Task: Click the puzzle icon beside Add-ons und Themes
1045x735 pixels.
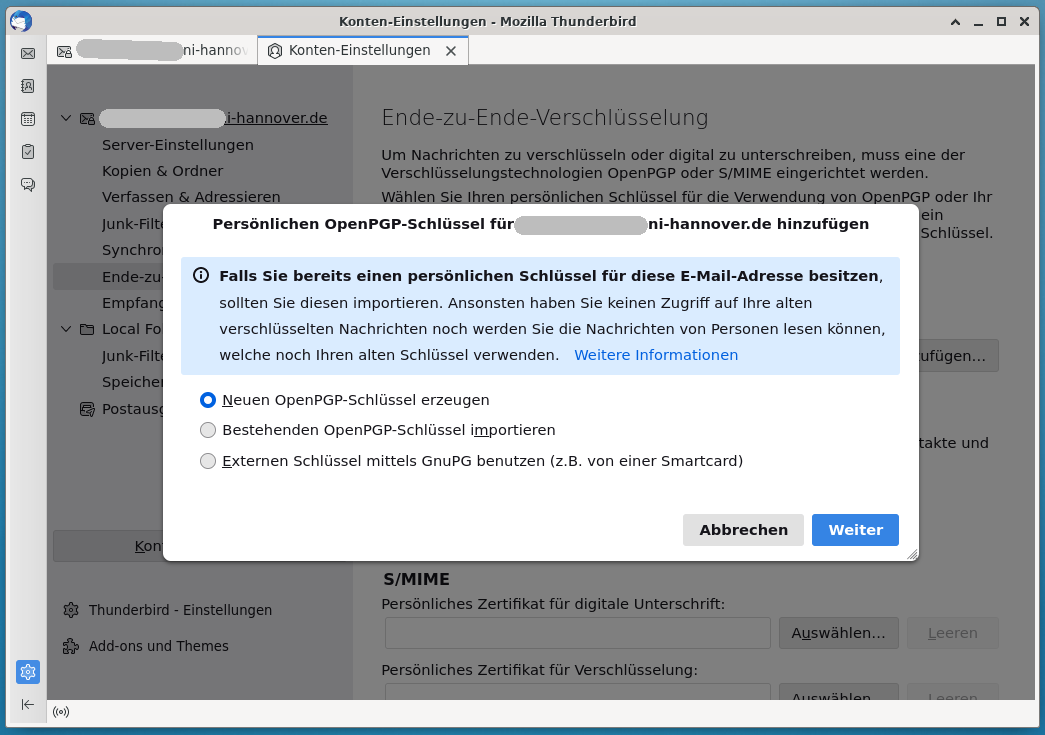Action: point(71,646)
